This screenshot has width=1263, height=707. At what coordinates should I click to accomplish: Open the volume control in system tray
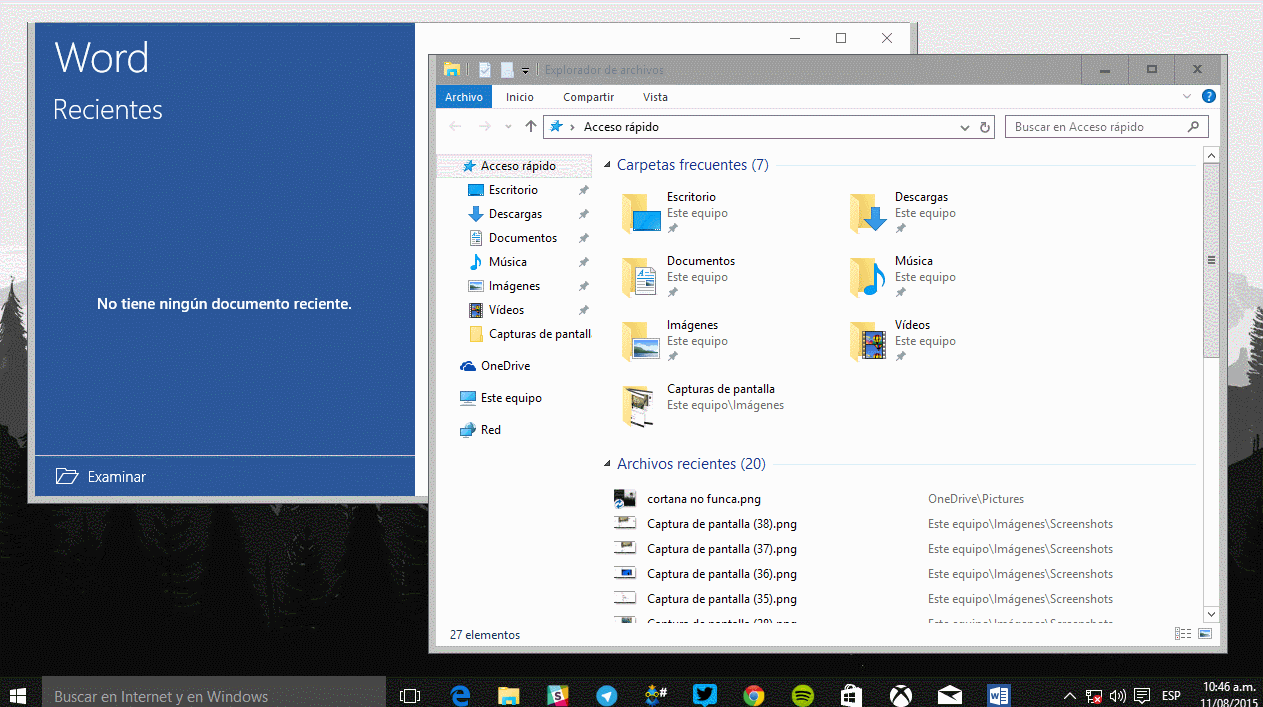pyautogui.click(x=1118, y=696)
